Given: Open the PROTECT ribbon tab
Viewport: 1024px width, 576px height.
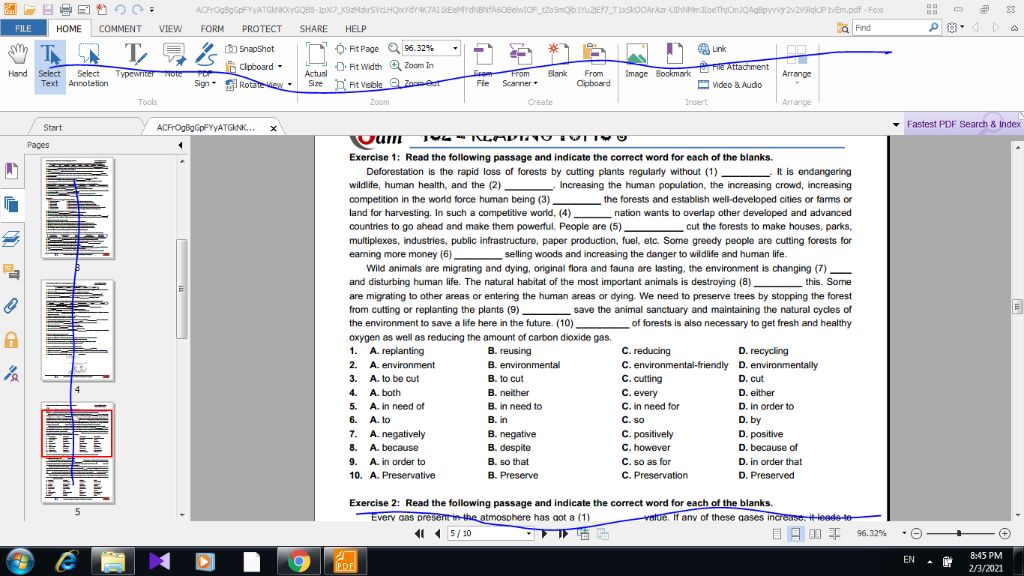Looking at the screenshot, I should (262, 29).
